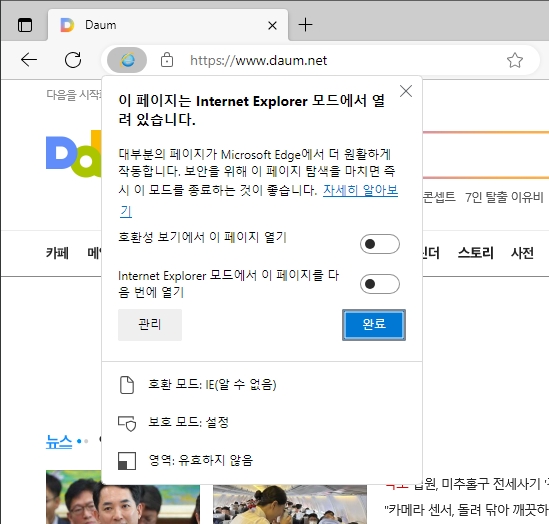Click the Daum logo on the page
This screenshot has width=549, height=524.
74,154
